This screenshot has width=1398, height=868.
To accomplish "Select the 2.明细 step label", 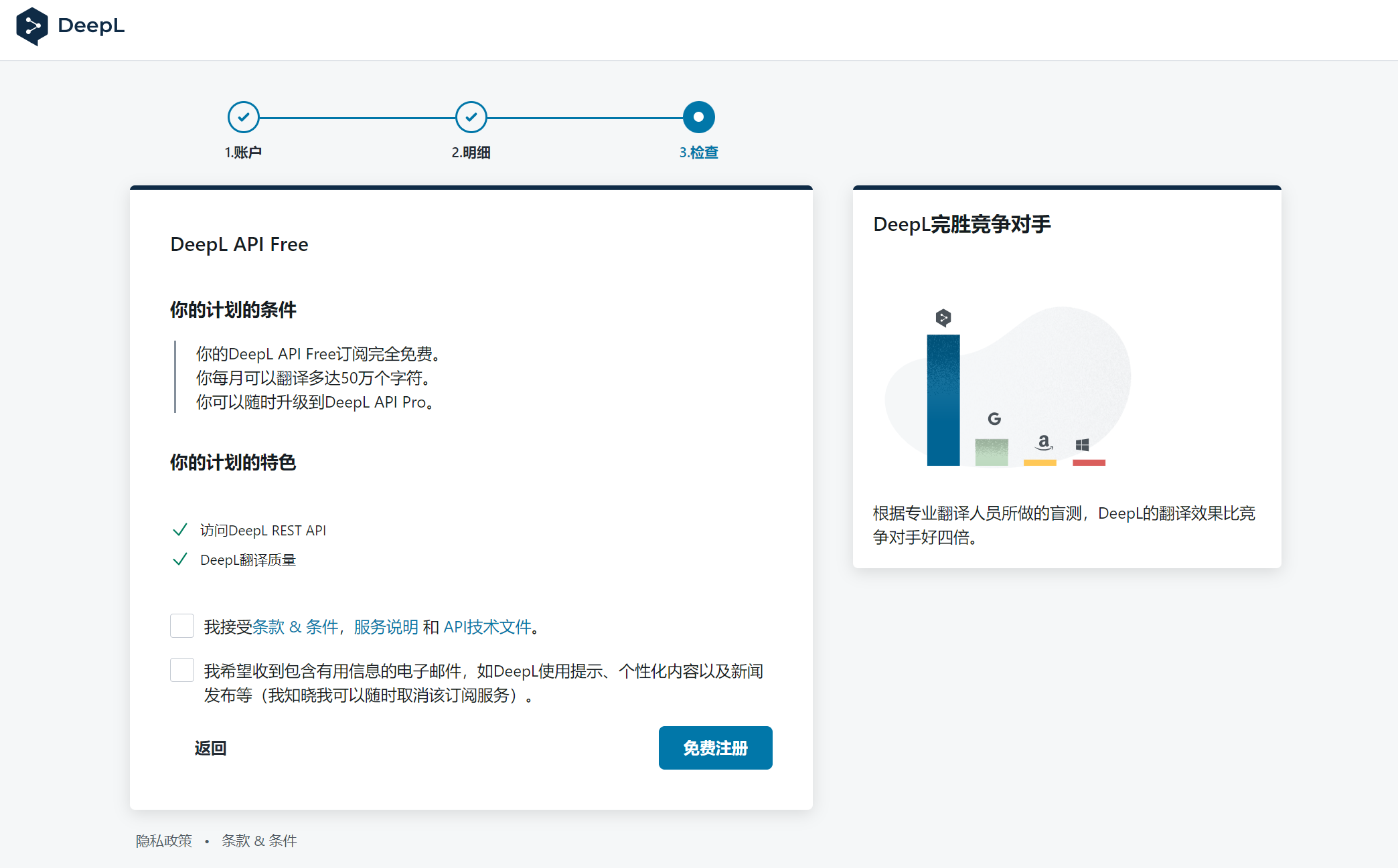I will (471, 153).
